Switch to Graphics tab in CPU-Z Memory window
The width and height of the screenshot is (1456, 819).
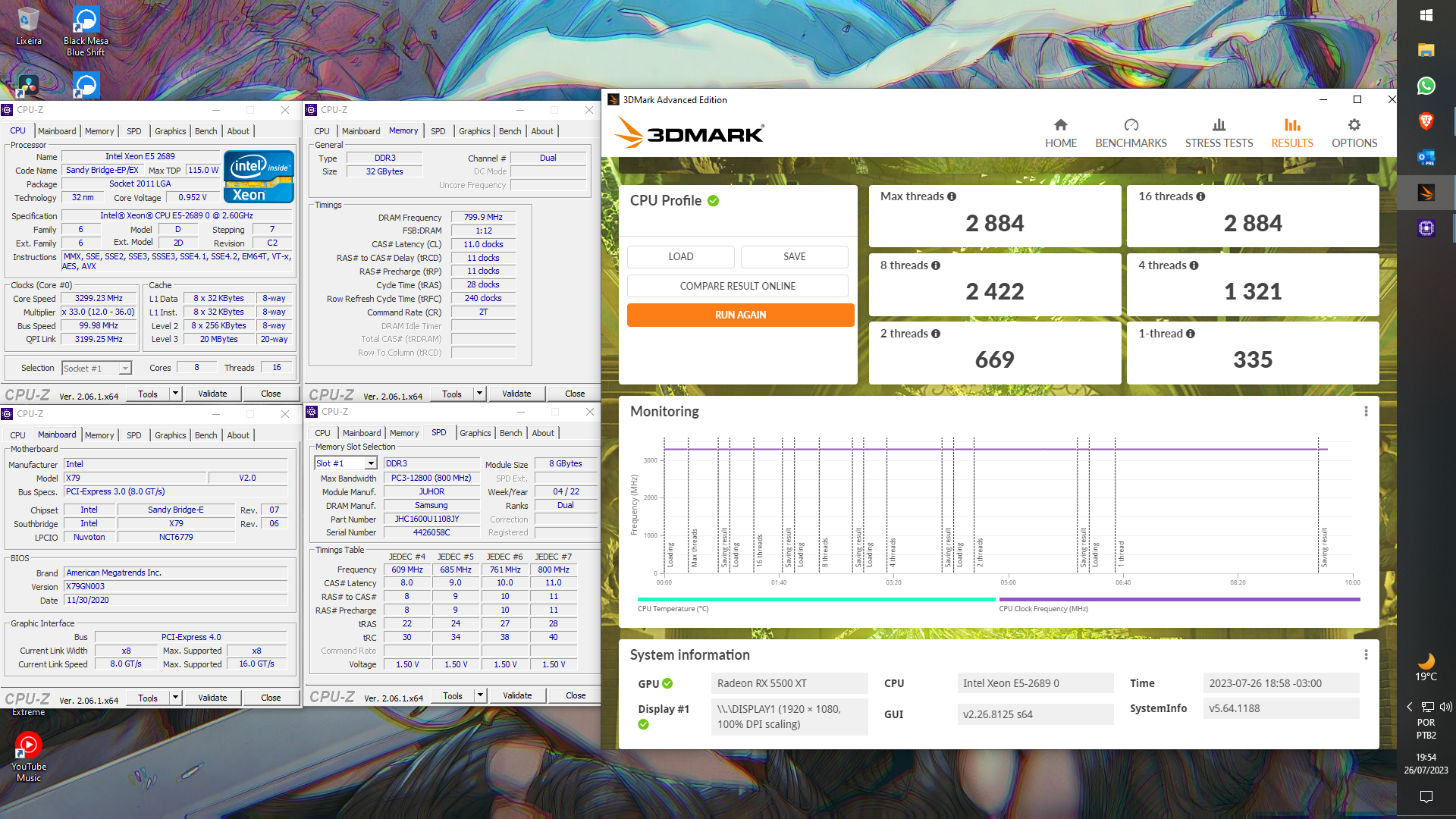coord(475,131)
